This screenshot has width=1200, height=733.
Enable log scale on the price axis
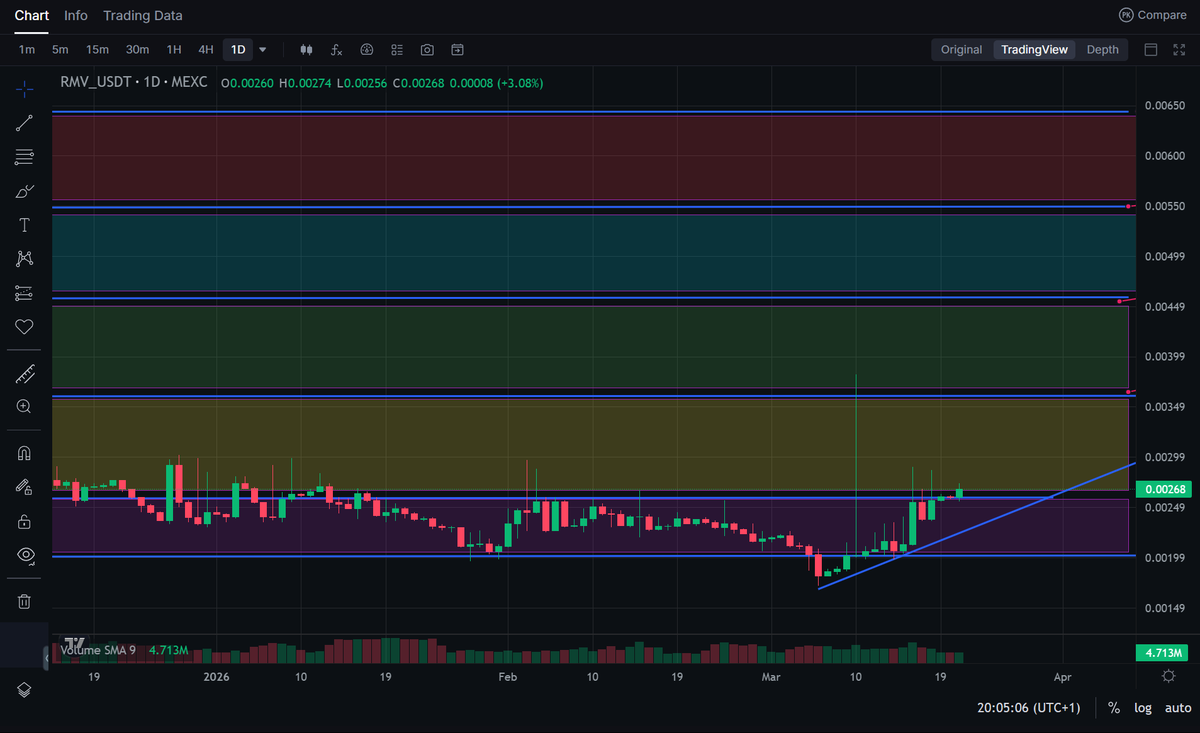pos(1143,707)
